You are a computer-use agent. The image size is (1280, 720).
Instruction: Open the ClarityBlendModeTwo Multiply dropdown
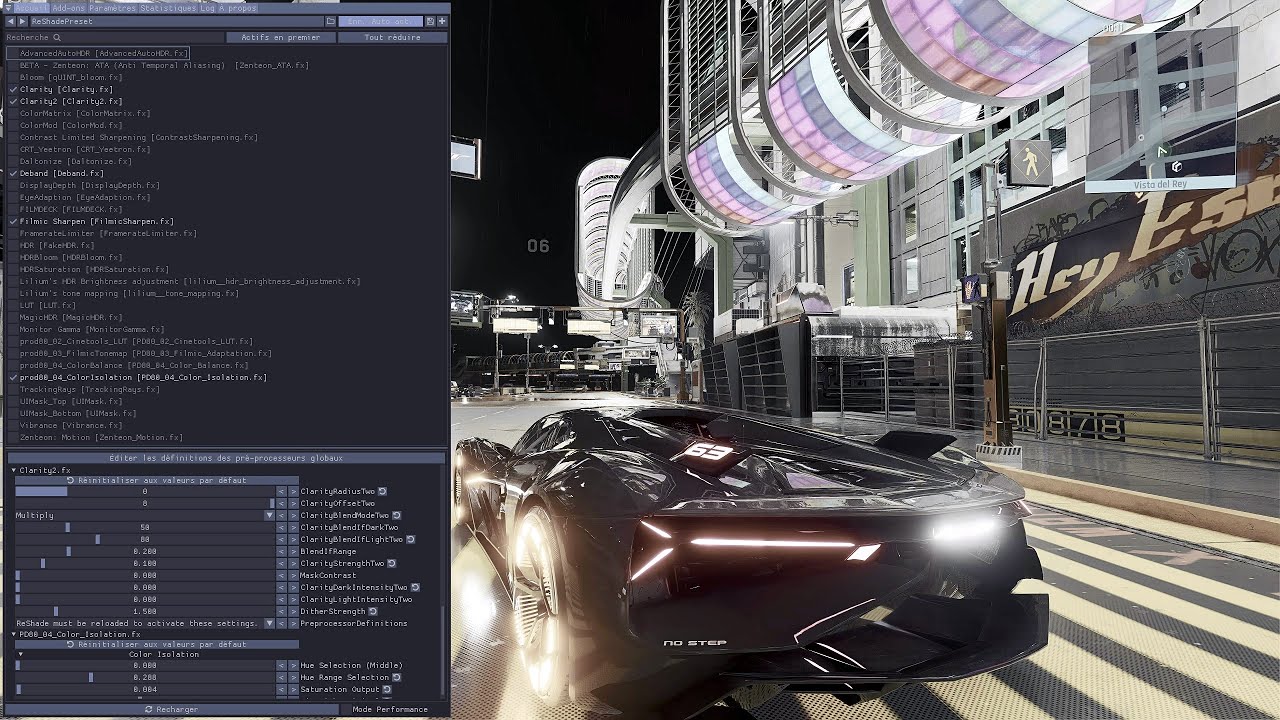[145, 516]
